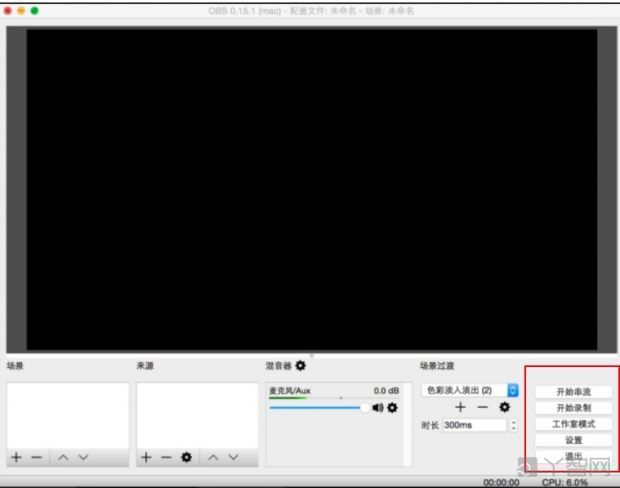Add a transition with plus icon

tap(460, 407)
